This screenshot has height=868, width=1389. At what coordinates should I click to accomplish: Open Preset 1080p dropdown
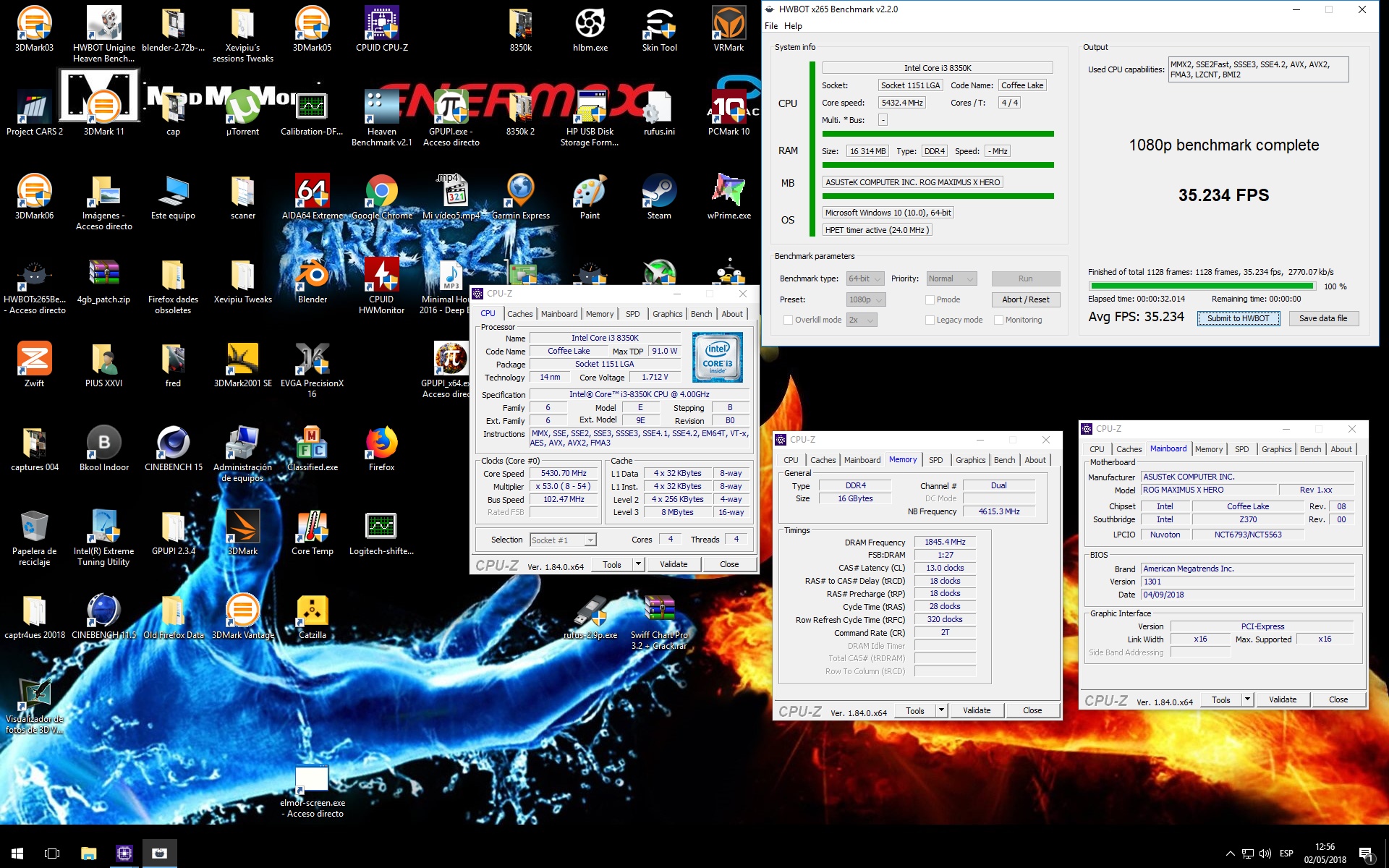(x=865, y=299)
